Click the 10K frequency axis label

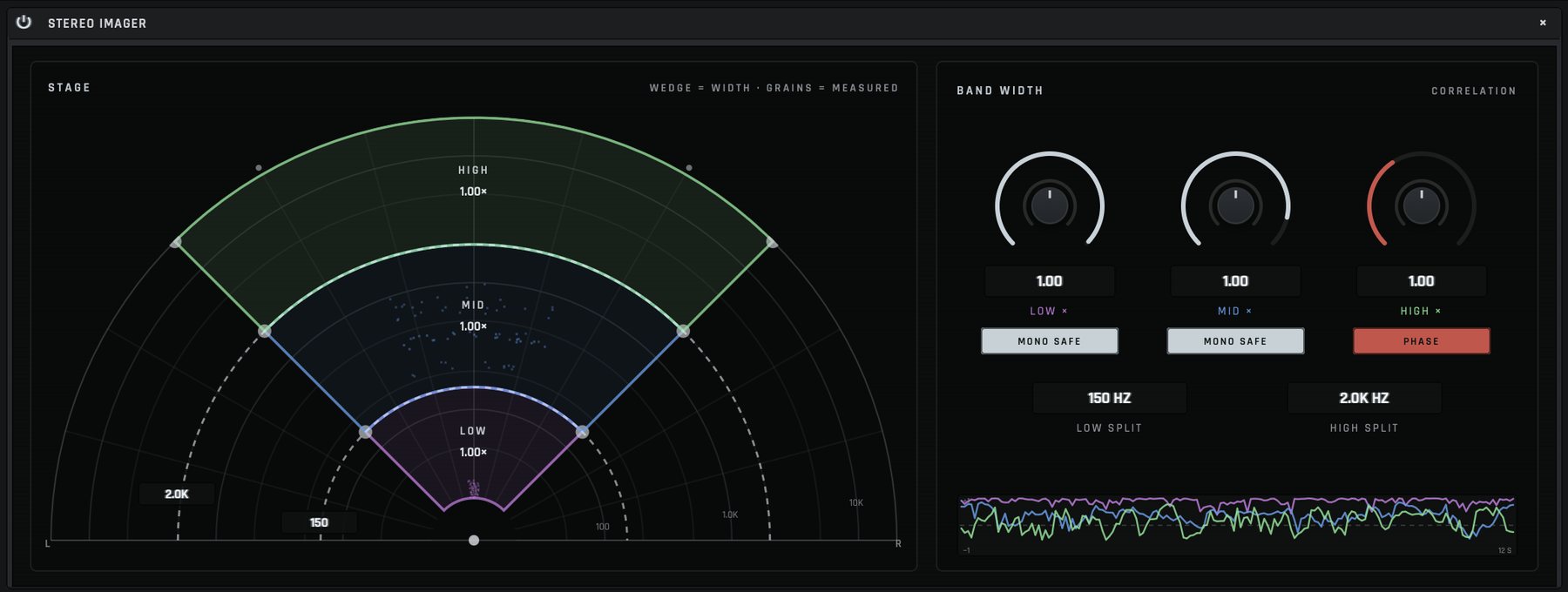(x=856, y=503)
